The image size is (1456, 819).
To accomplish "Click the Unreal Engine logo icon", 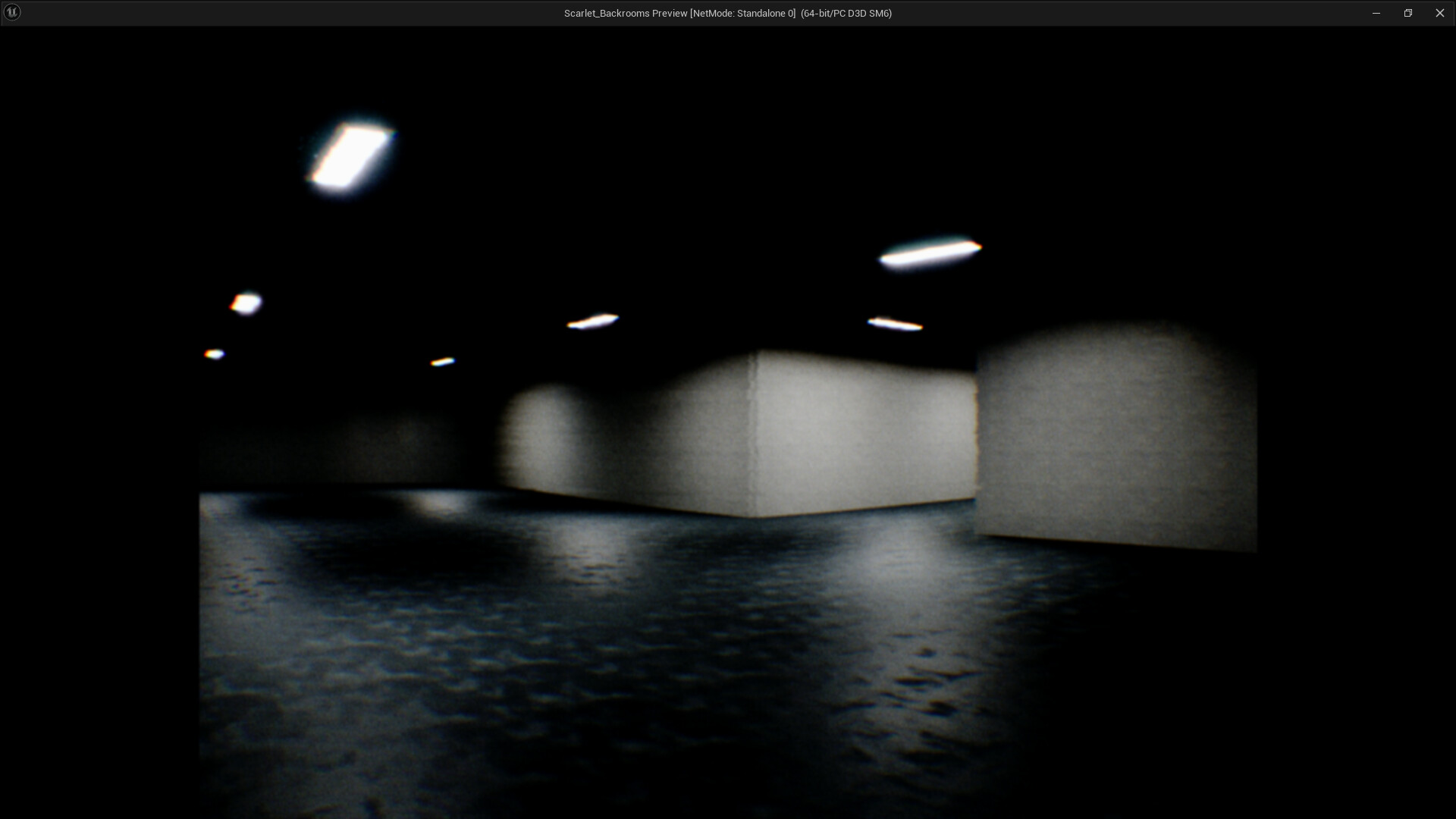I will 12,12.
